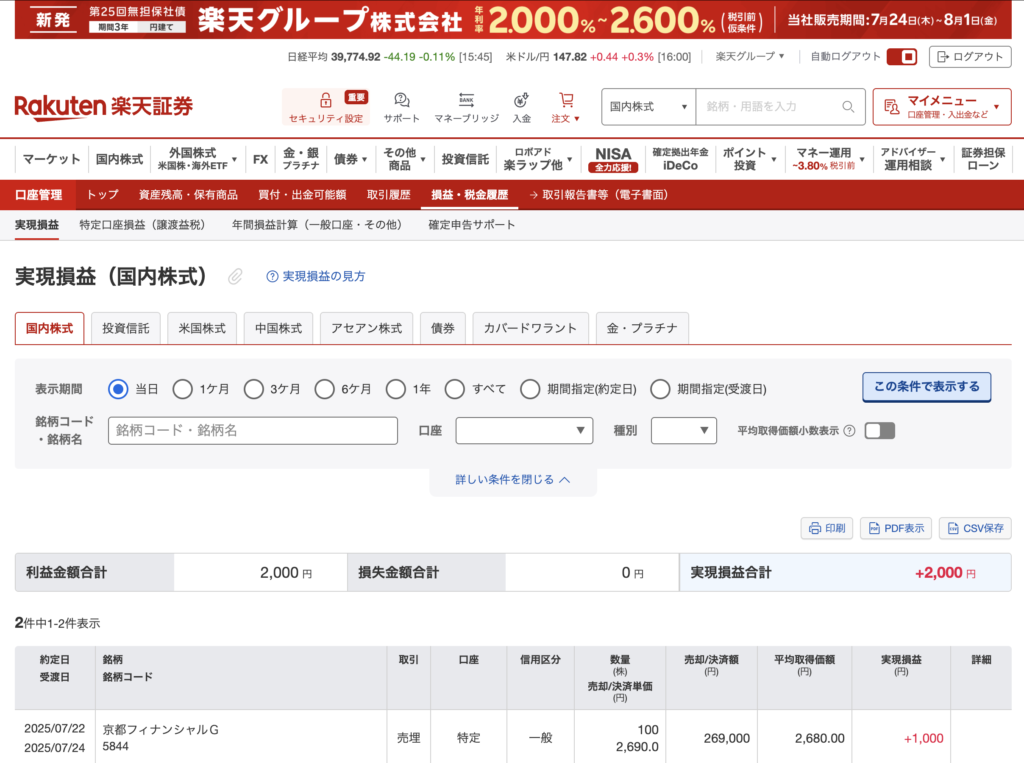Viewport: 1024px width, 763px height.
Task: Click the ログアウト button
Action: coord(970,57)
